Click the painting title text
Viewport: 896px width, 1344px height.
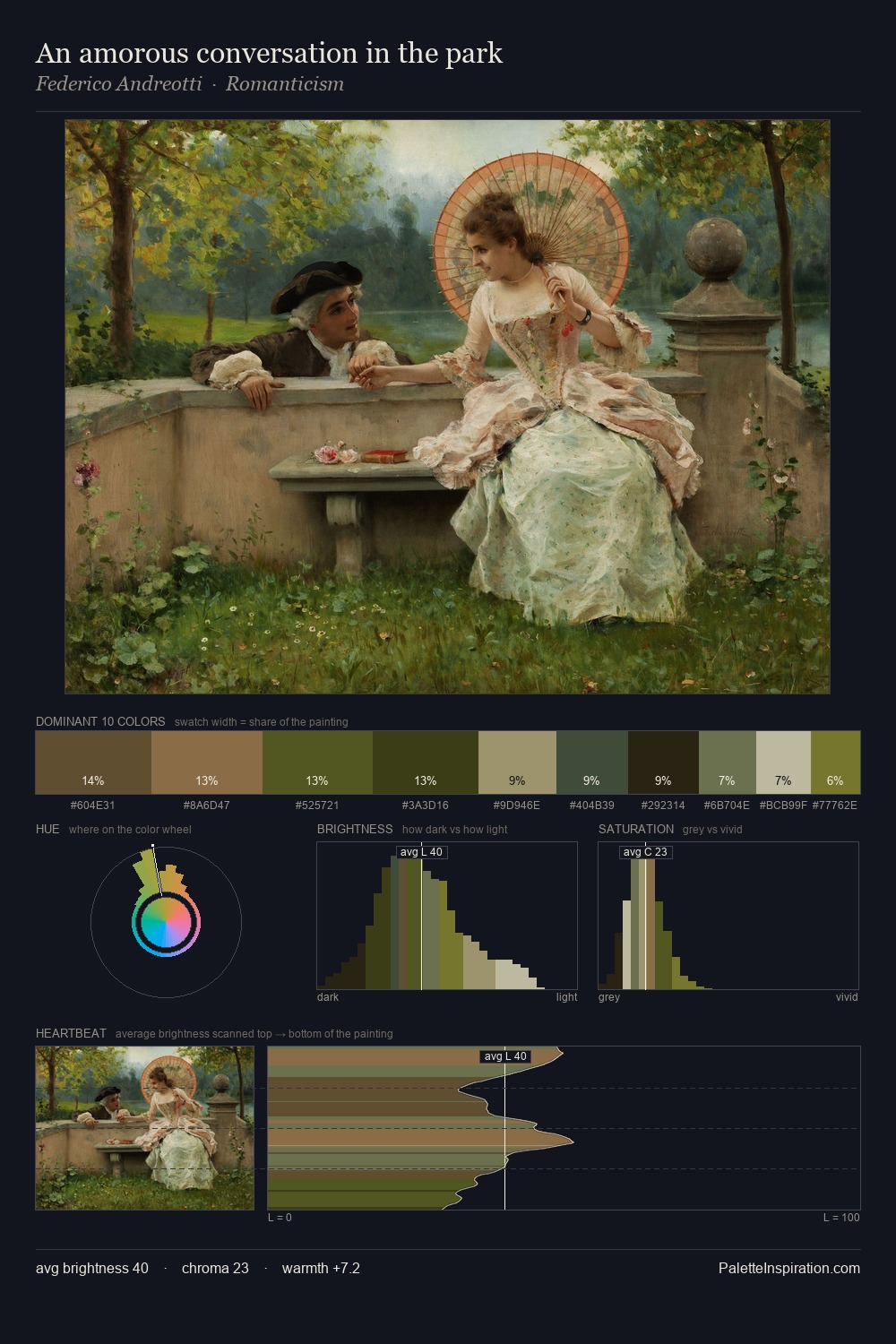tap(269, 53)
